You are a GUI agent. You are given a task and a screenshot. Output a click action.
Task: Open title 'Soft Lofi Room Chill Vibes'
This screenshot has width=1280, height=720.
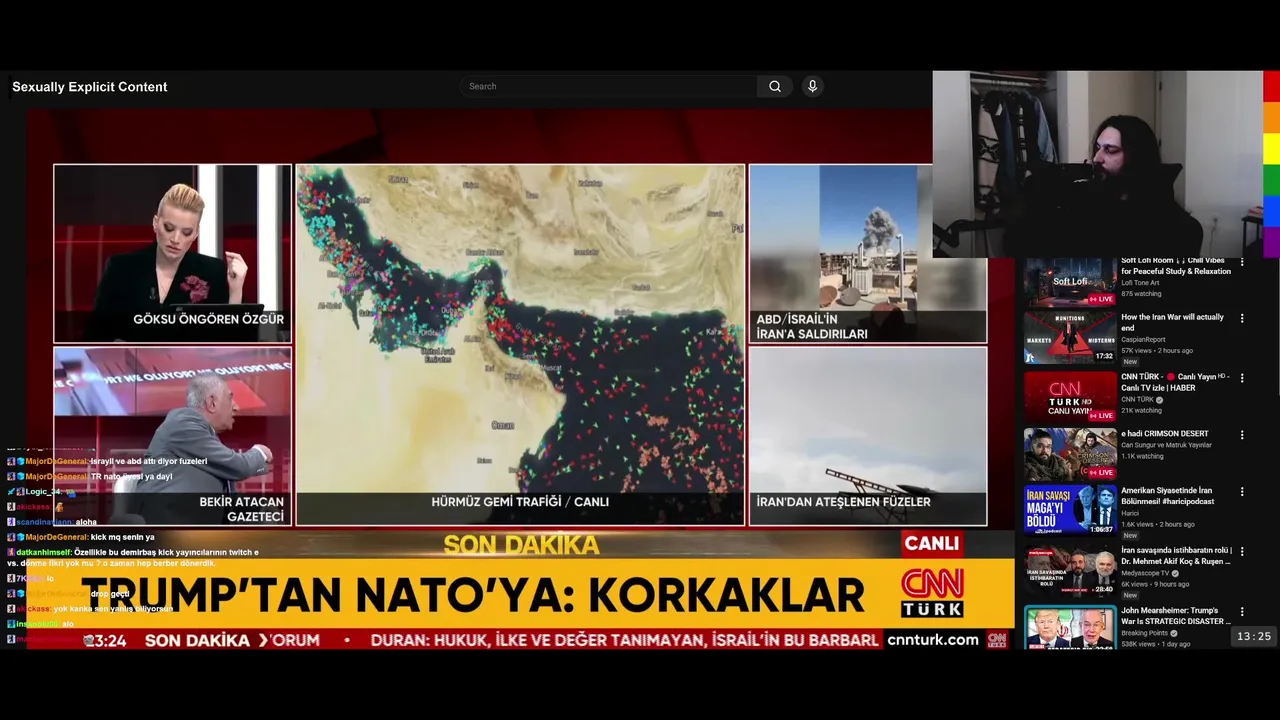tap(1176, 266)
